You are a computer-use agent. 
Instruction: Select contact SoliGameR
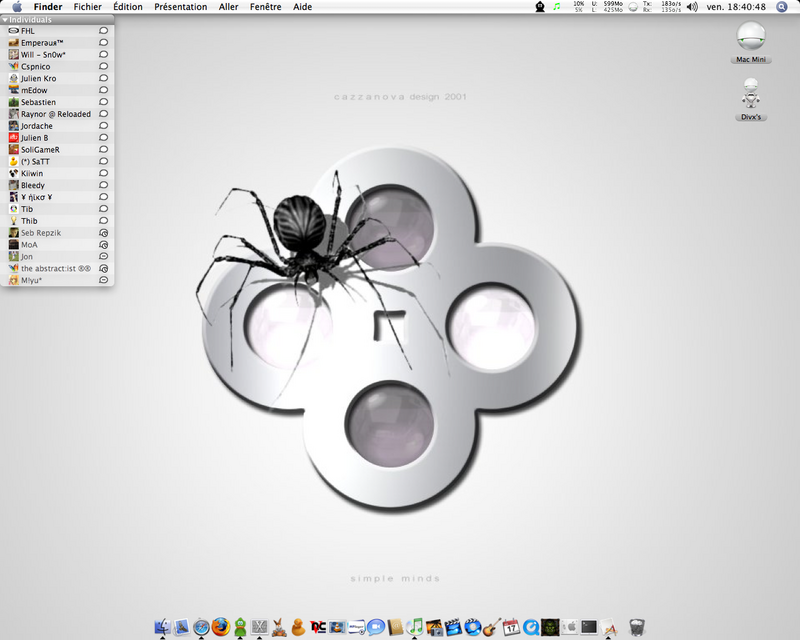[58, 150]
